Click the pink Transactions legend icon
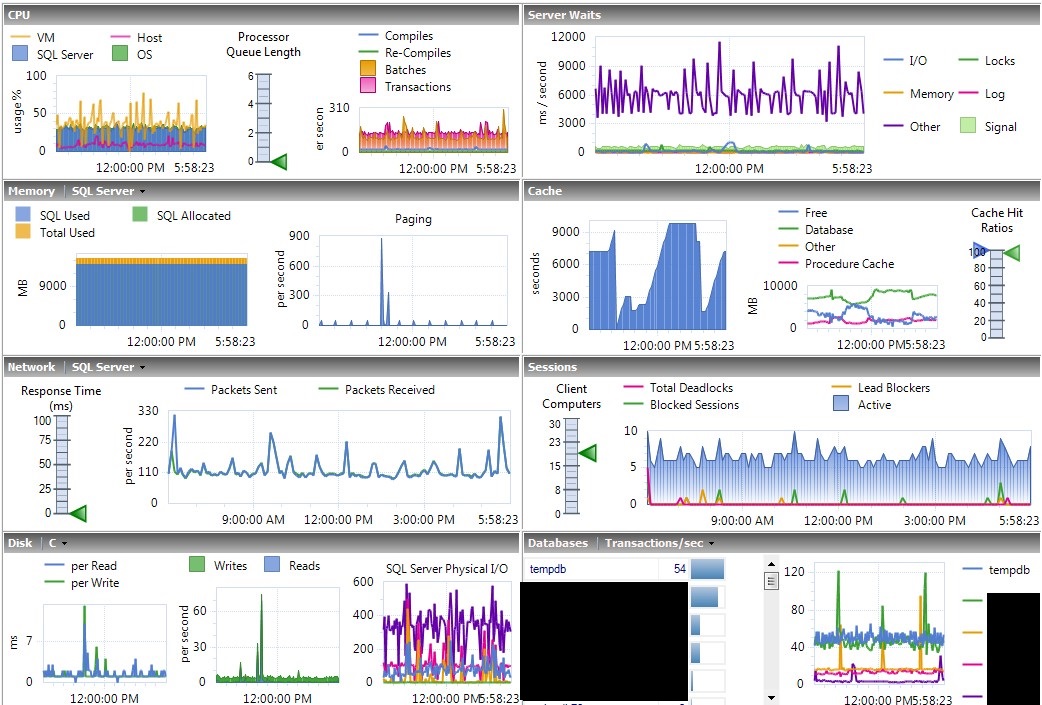Image resolution: width=1042 pixels, height=705 pixels. click(x=367, y=87)
